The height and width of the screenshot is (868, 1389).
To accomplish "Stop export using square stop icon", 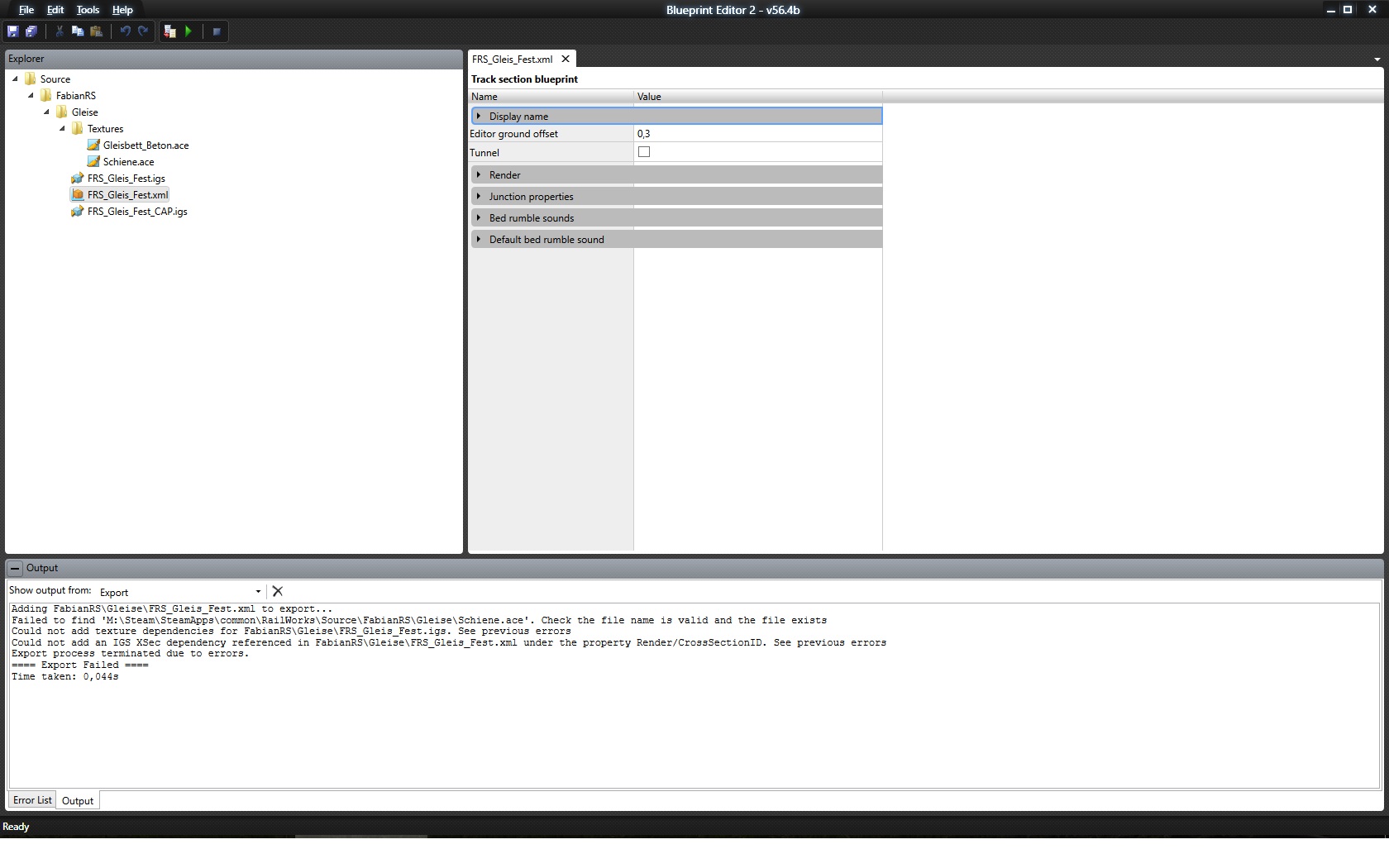I will tap(217, 31).
